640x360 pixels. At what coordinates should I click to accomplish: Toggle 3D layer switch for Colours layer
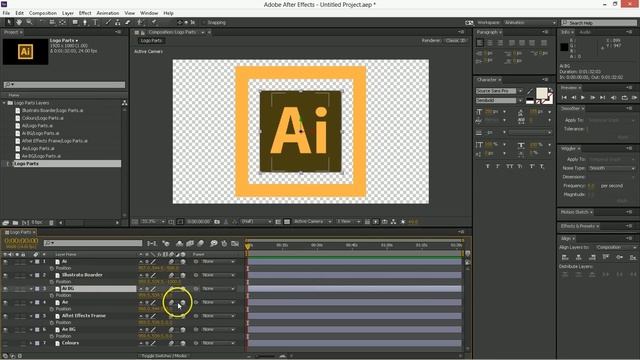(x=182, y=343)
